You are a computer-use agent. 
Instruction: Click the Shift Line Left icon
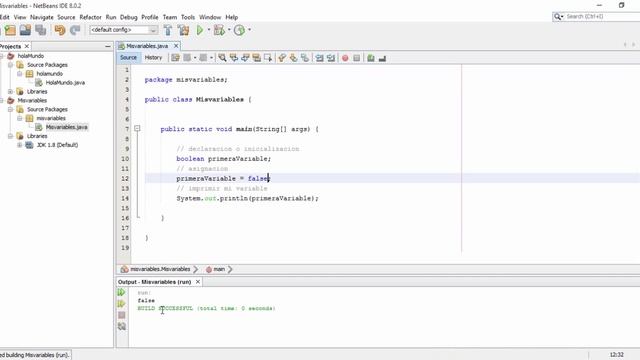pos(319,58)
